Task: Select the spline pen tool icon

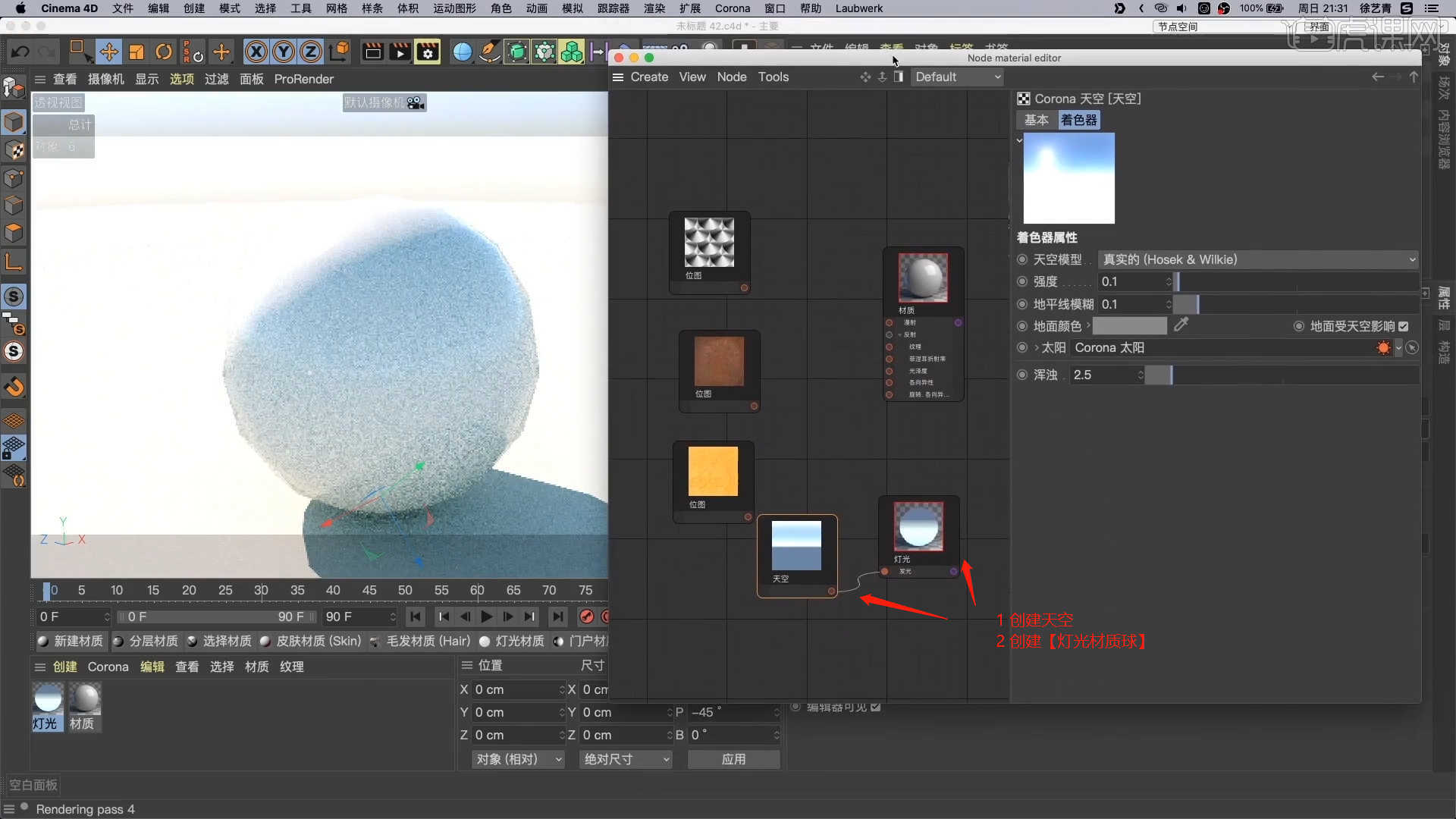Action: click(490, 52)
